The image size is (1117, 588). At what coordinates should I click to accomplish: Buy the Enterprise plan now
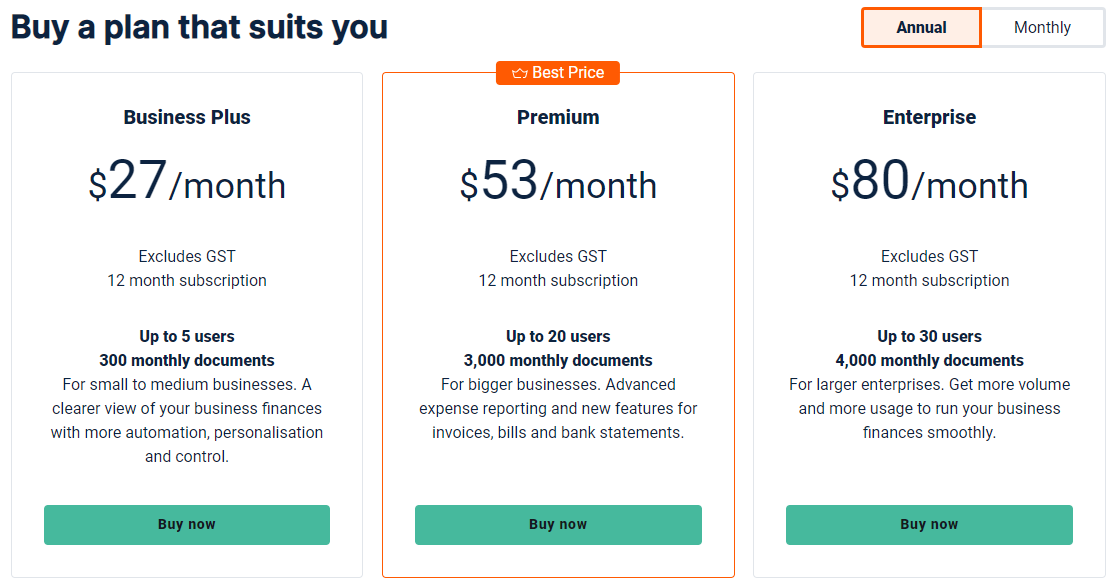(929, 525)
